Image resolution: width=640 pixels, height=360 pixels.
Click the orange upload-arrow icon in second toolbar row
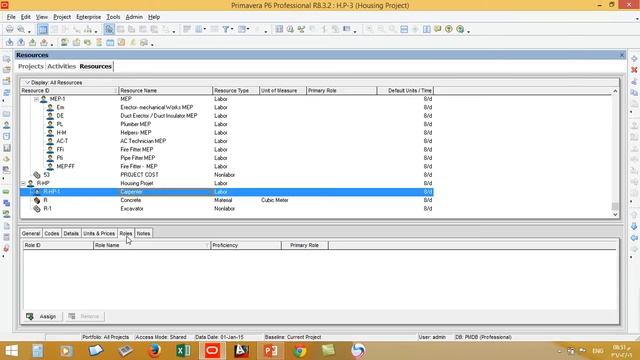click(x=44, y=42)
